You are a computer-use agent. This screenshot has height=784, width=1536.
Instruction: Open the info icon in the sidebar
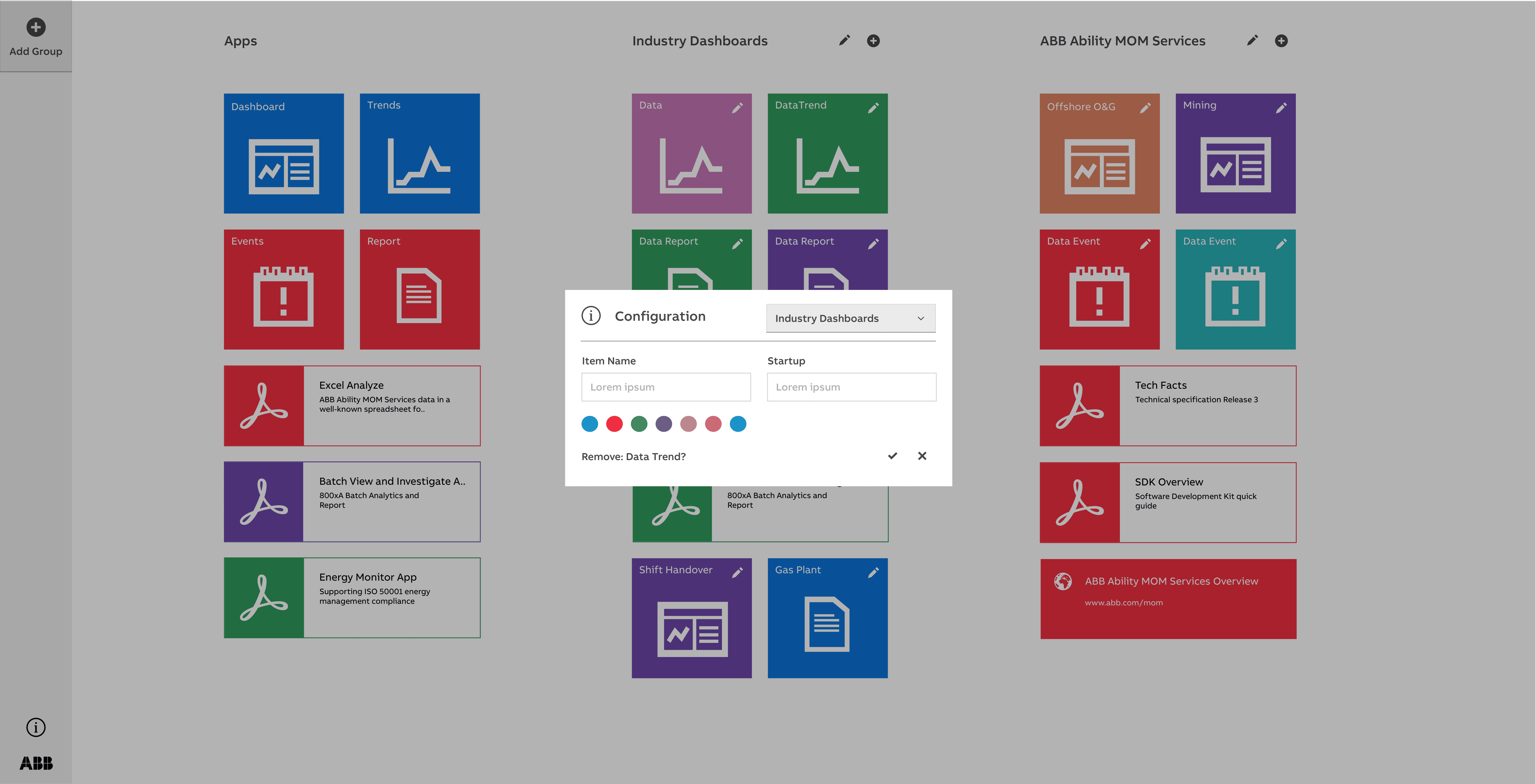pyautogui.click(x=36, y=727)
